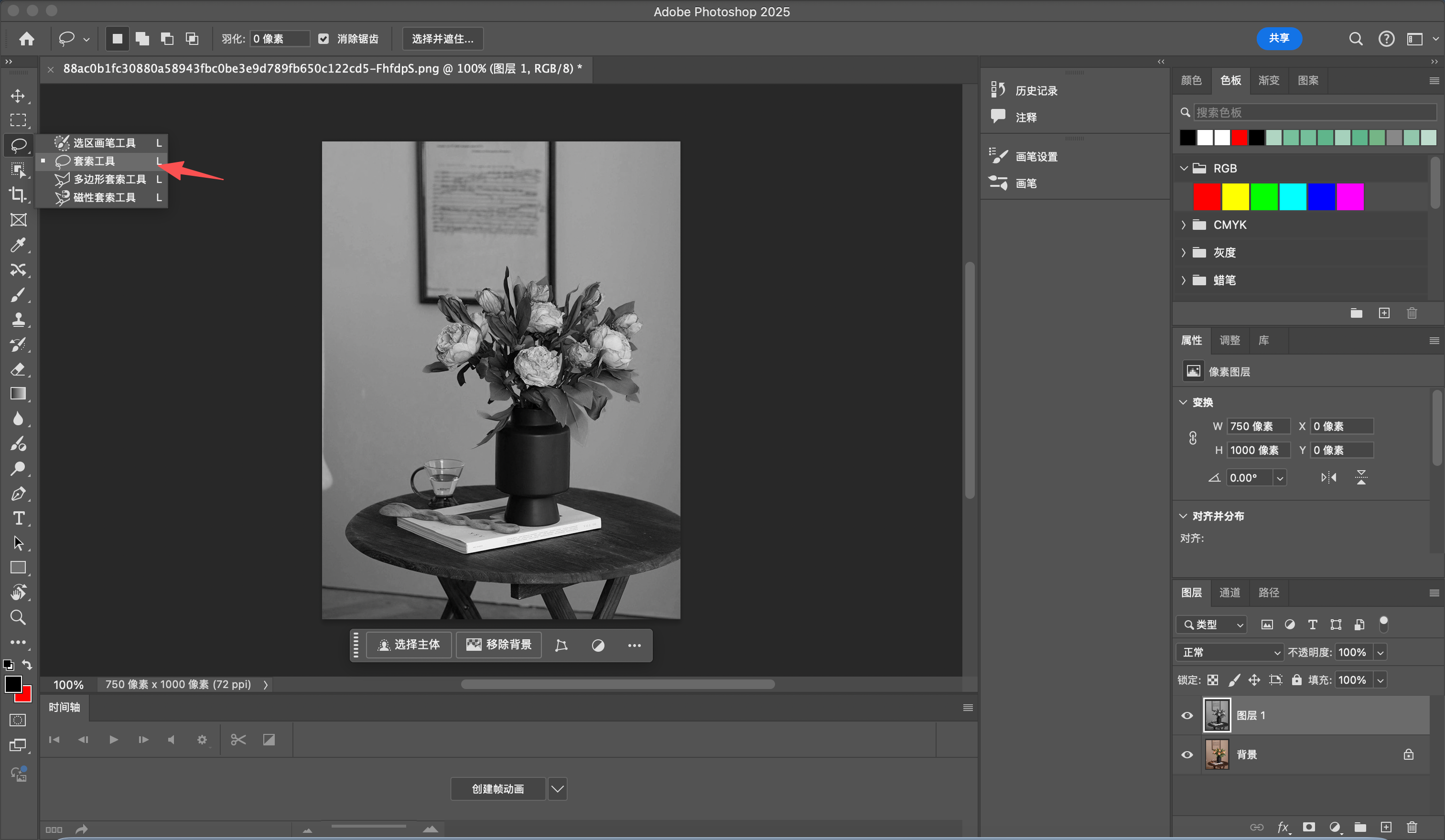1445x840 pixels.
Task: Switch to the 通道 tab
Action: [1229, 592]
